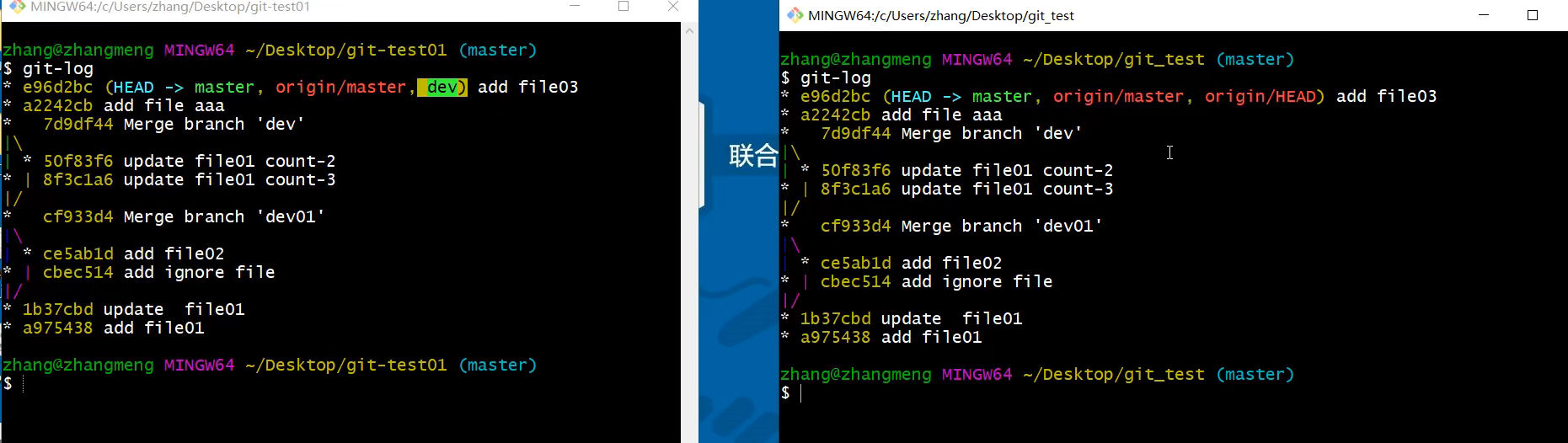Click hash 7d9df44 in the git_test window
Viewport: 1568px width, 443px height.
coord(856,133)
